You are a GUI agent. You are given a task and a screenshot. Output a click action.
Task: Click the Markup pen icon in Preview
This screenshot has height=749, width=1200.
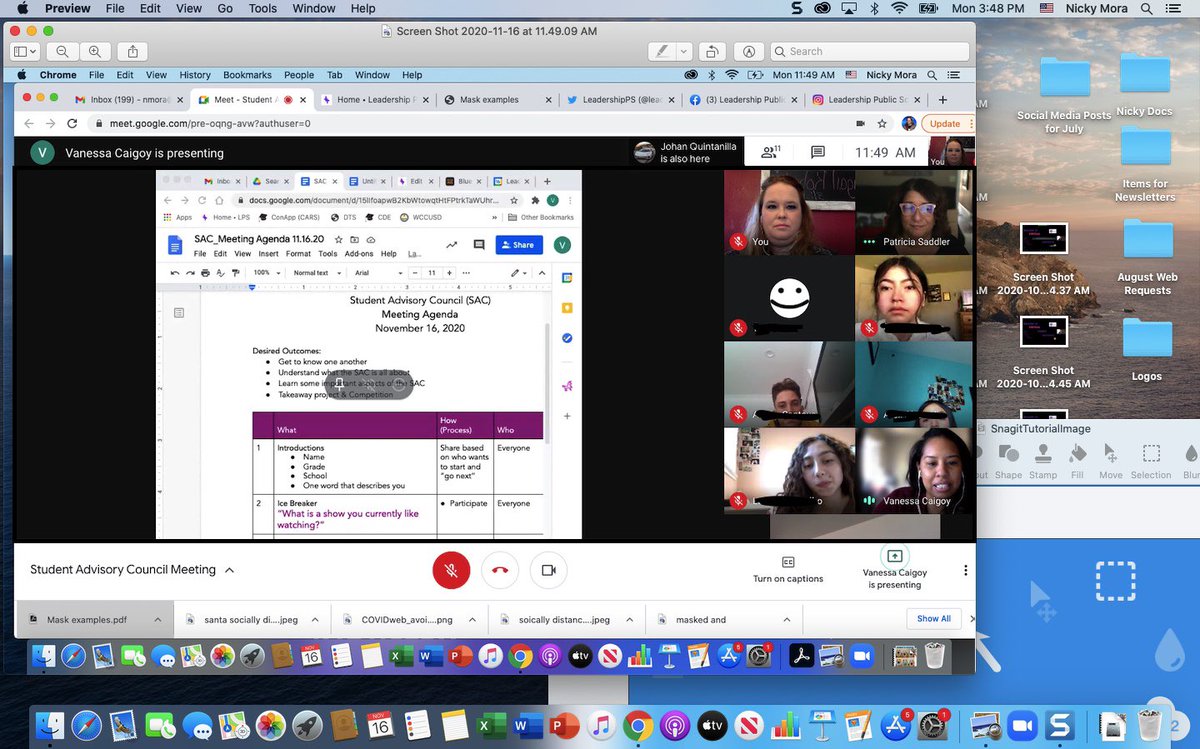click(661, 51)
